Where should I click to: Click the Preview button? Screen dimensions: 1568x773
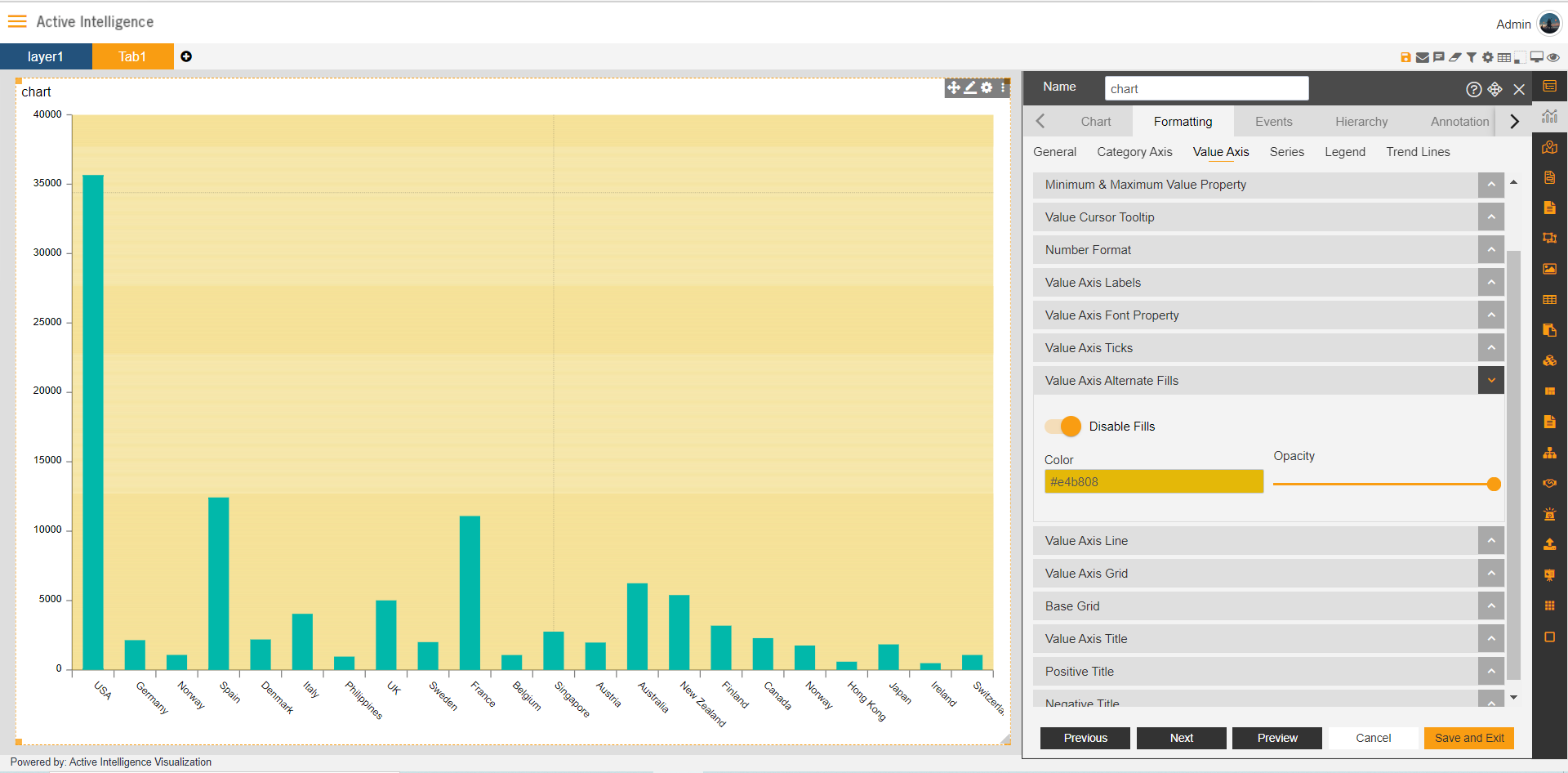[x=1277, y=738]
